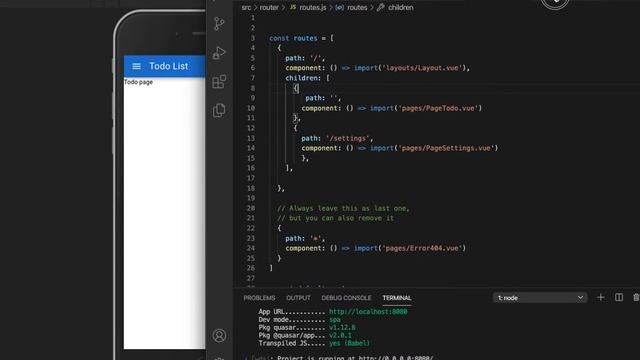Screen dimensions: 640x360
Task: Click the '/settings' path string
Action: click(x=348, y=138)
